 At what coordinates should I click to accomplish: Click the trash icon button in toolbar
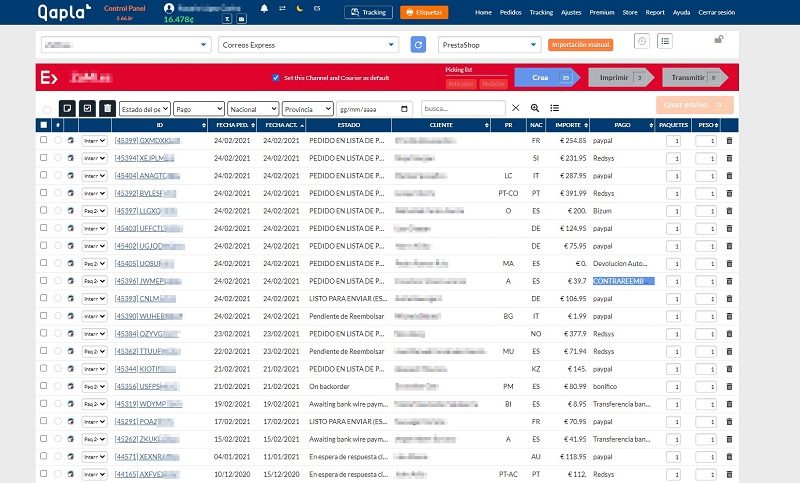(x=107, y=108)
